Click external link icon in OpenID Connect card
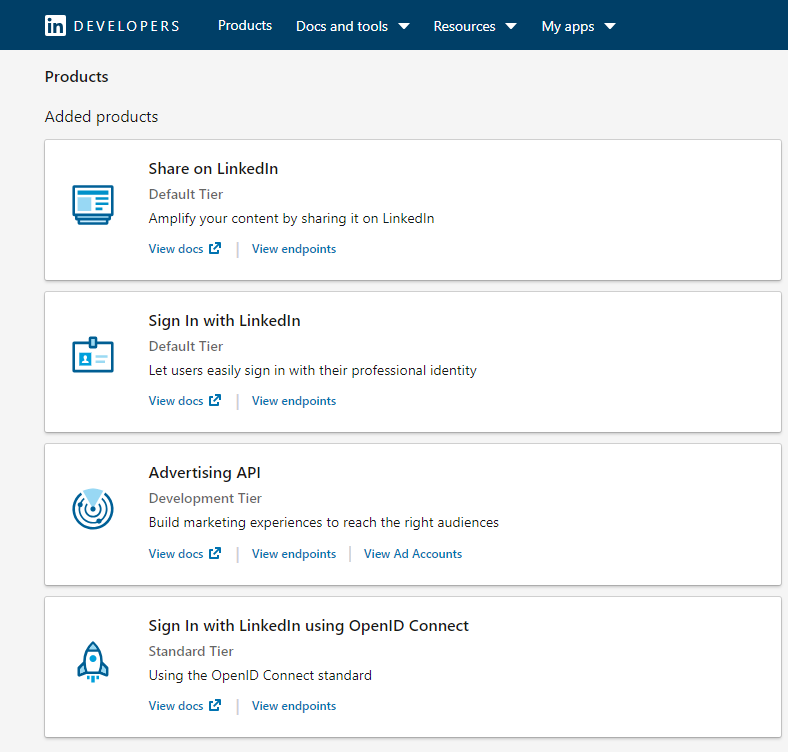This screenshot has width=788, height=752. [215, 705]
